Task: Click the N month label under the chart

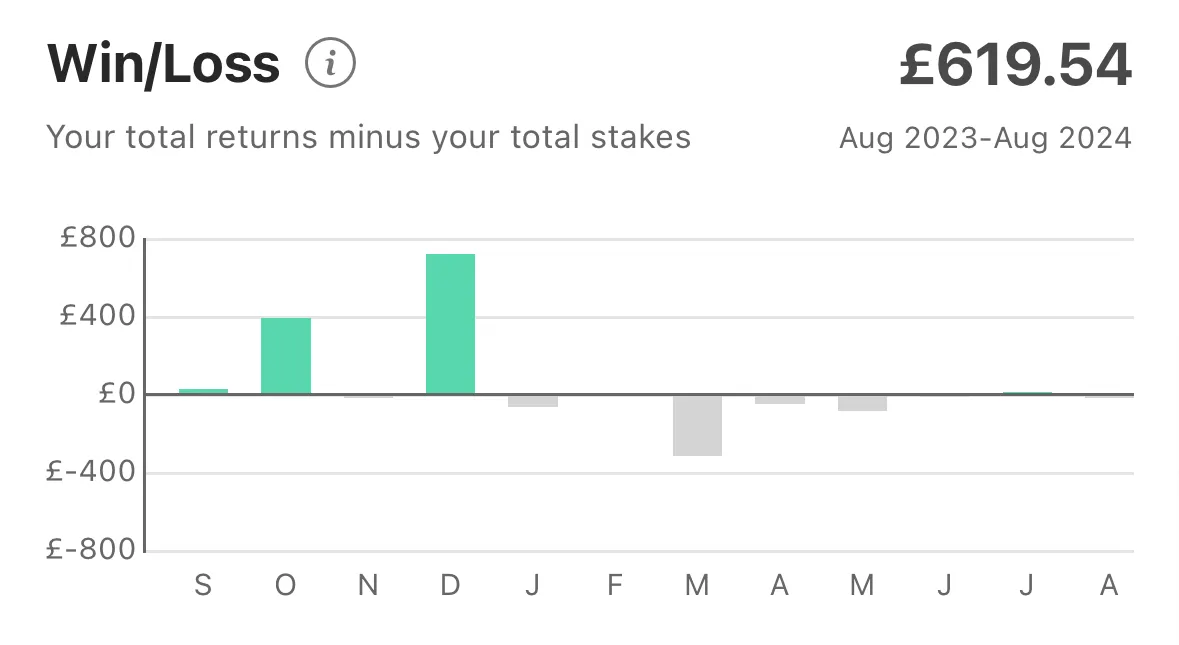Action: click(368, 585)
